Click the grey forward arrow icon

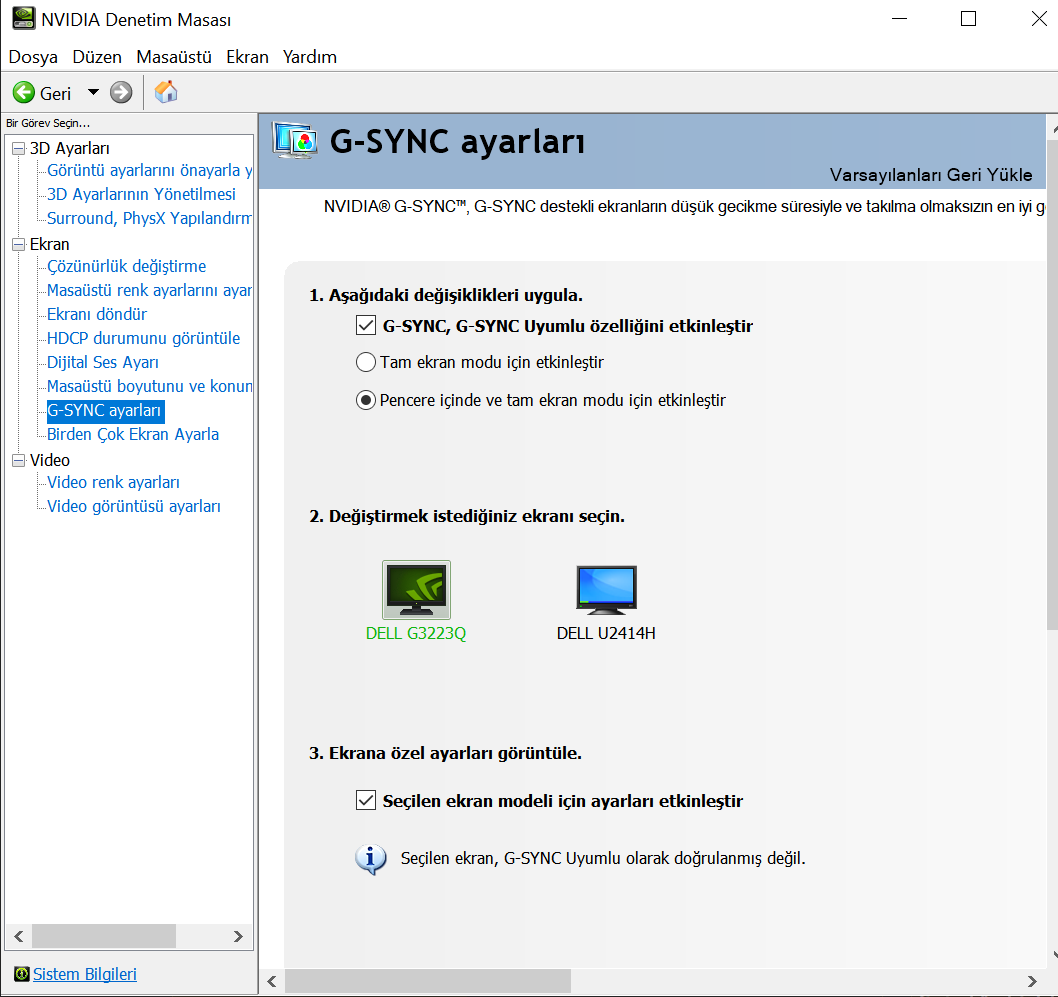[x=121, y=92]
